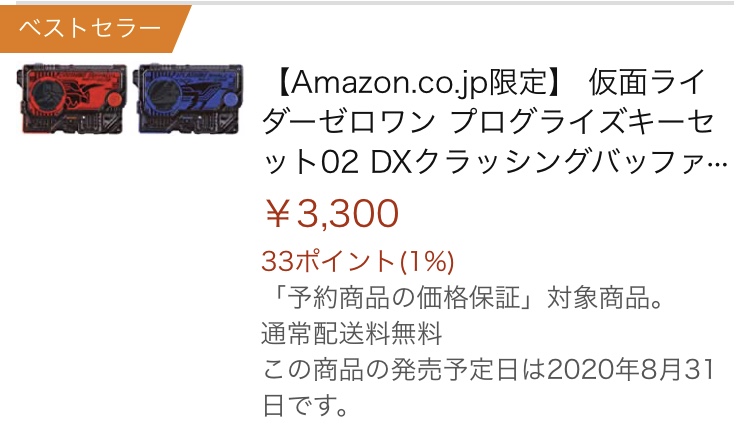Click the round button on red key image
This screenshot has height=440, width=741.
(x=113, y=100)
